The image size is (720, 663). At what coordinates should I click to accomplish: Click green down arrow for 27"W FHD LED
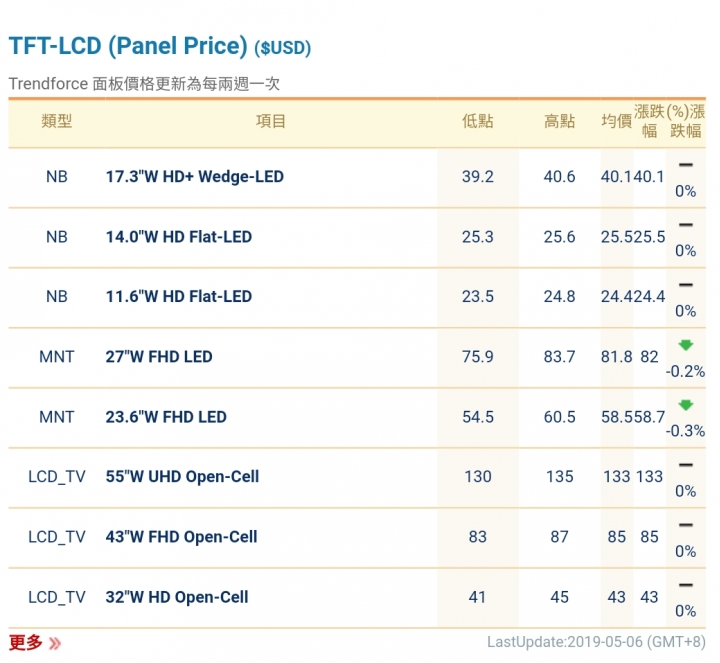click(x=685, y=345)
